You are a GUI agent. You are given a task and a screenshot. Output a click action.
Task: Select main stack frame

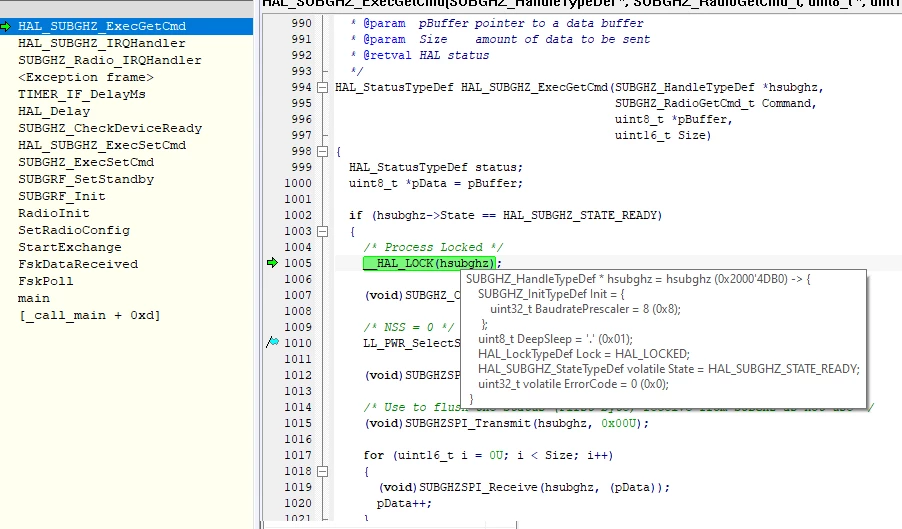34,298
